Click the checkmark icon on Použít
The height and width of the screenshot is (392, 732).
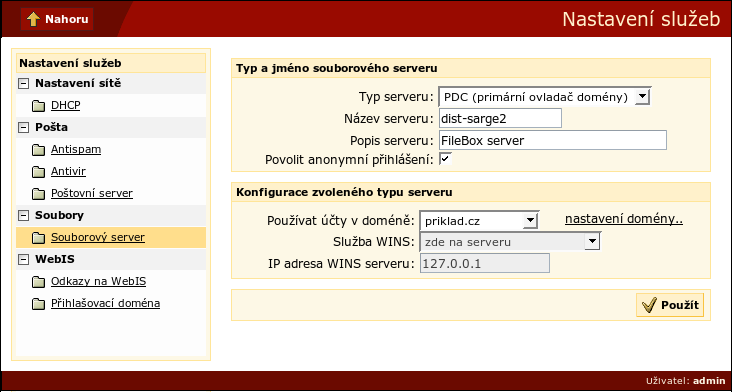point(649,305)
